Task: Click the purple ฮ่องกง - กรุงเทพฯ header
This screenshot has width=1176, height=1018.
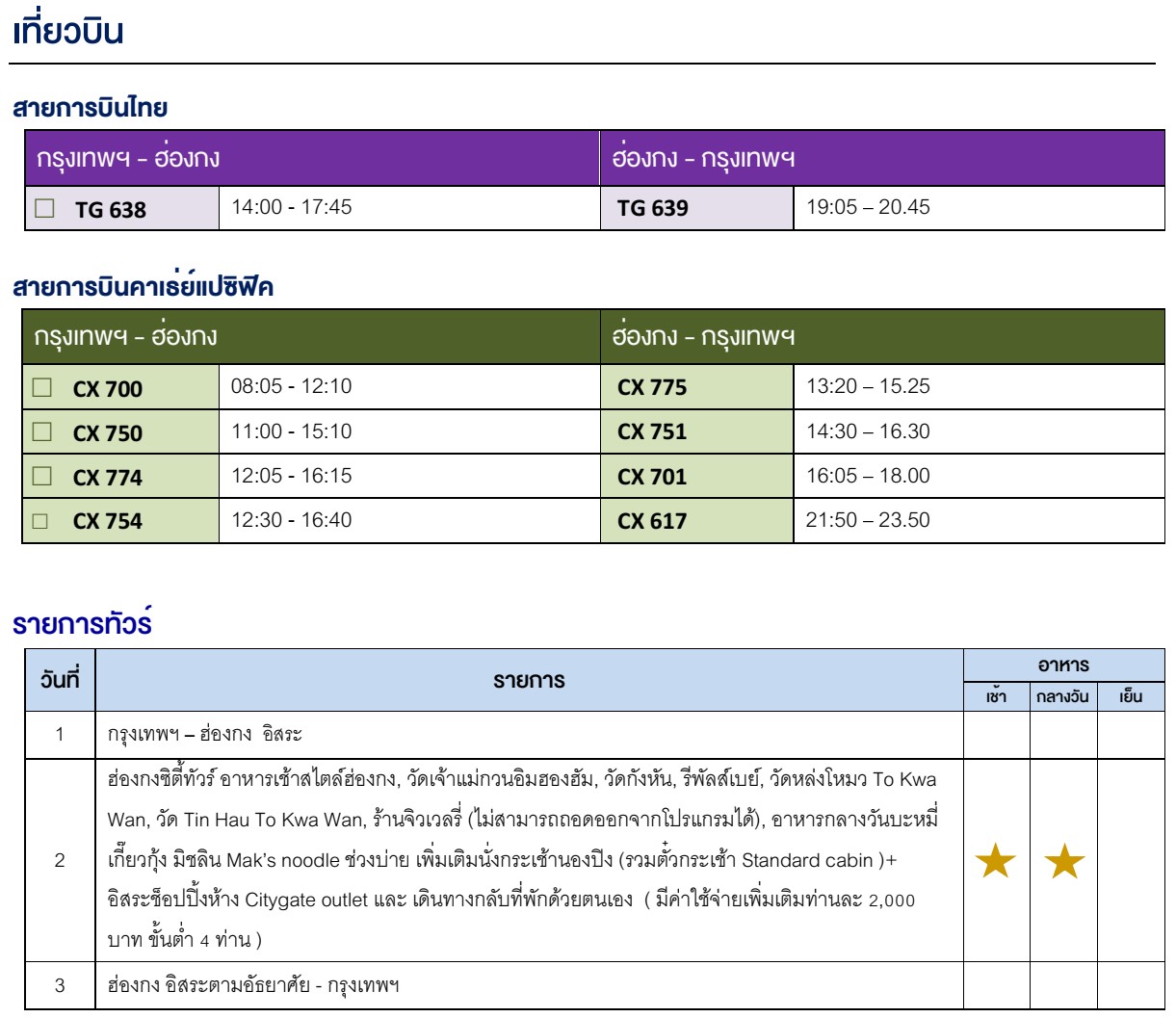Action: click(x=882, y=159)
